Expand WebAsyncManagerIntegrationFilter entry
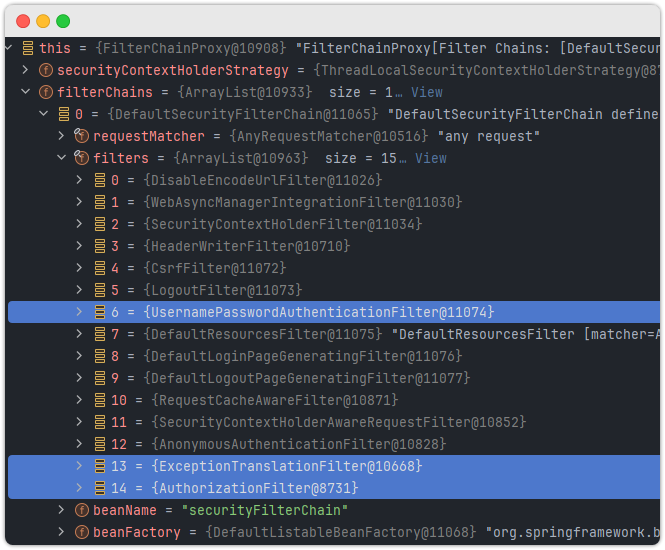This screenshot has width=665, height=550. [x=79, y=202]
